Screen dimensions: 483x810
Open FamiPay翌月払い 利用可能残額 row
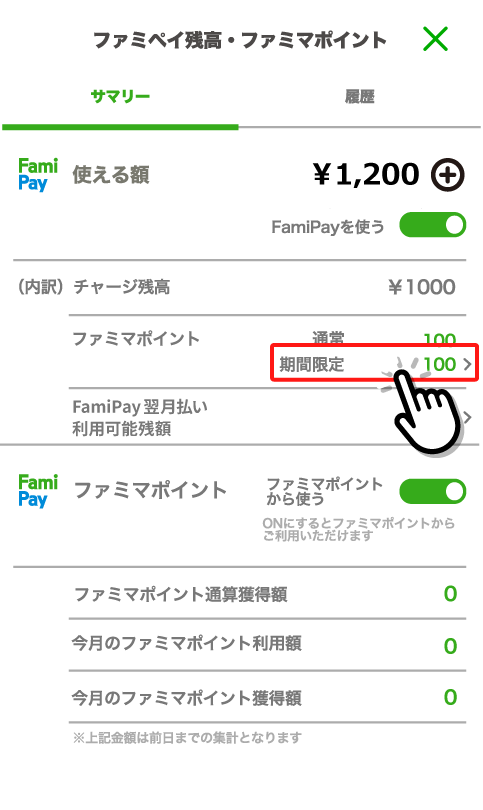pyautogui.click(x=268, y=417)
